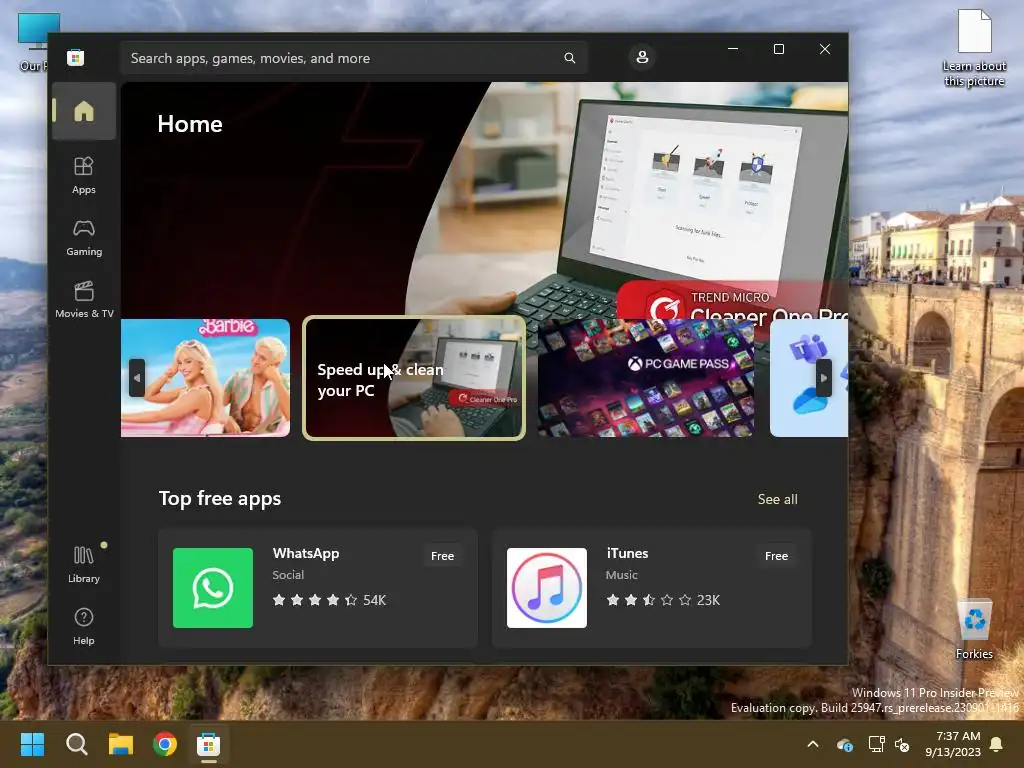
Task: Show next carousel items with right arrow
Action: click(824, 377)
